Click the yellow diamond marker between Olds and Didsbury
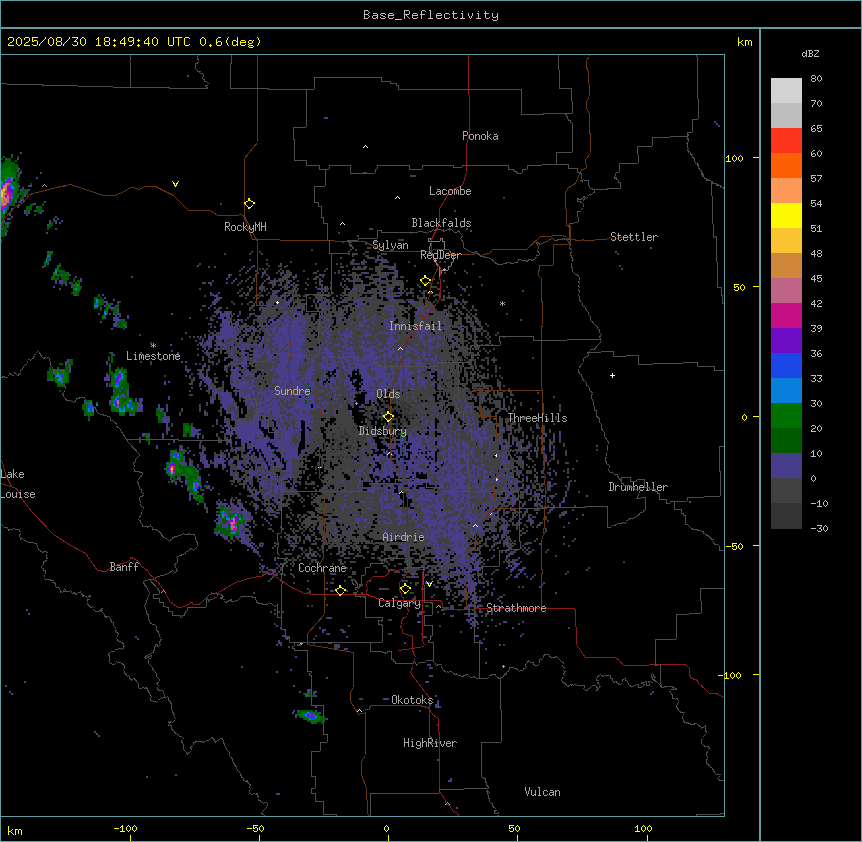 click(388, 416)
